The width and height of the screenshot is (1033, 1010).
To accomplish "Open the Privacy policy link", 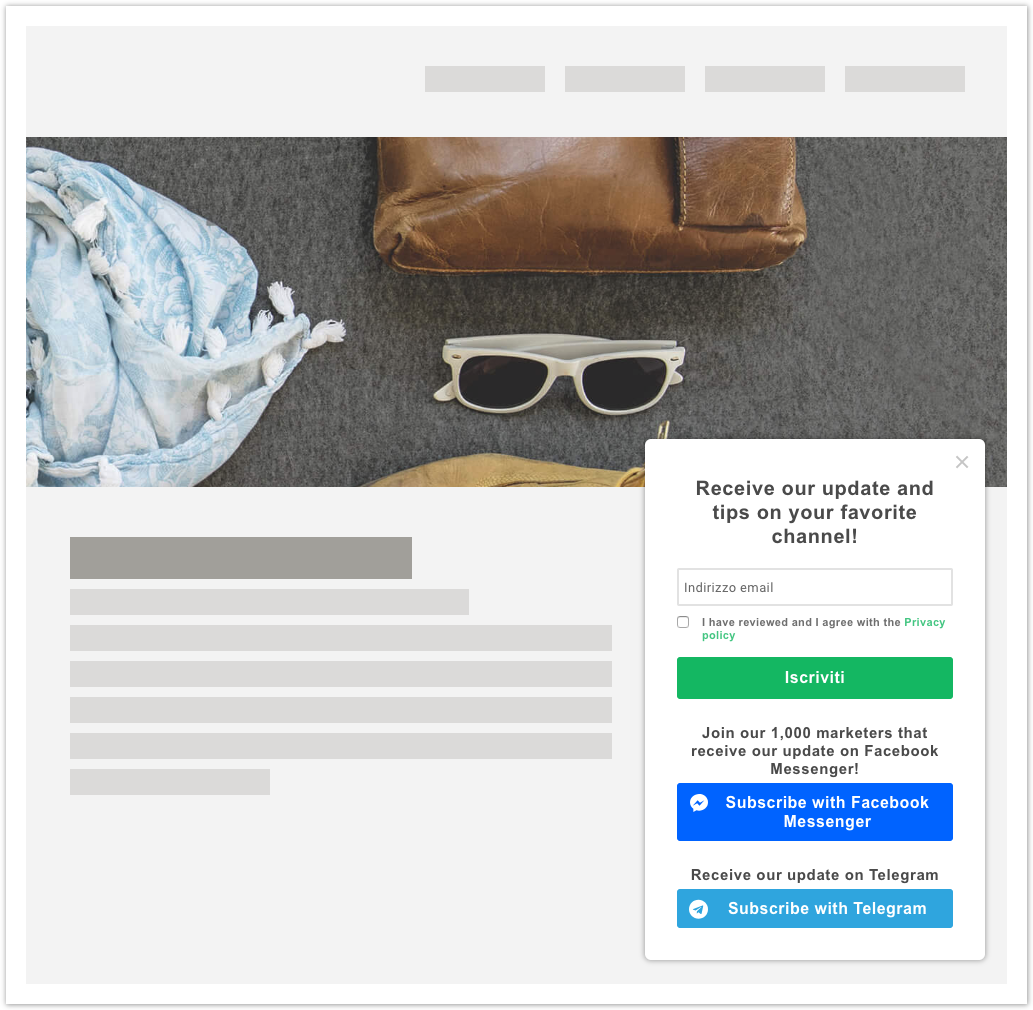I will 823,629.
